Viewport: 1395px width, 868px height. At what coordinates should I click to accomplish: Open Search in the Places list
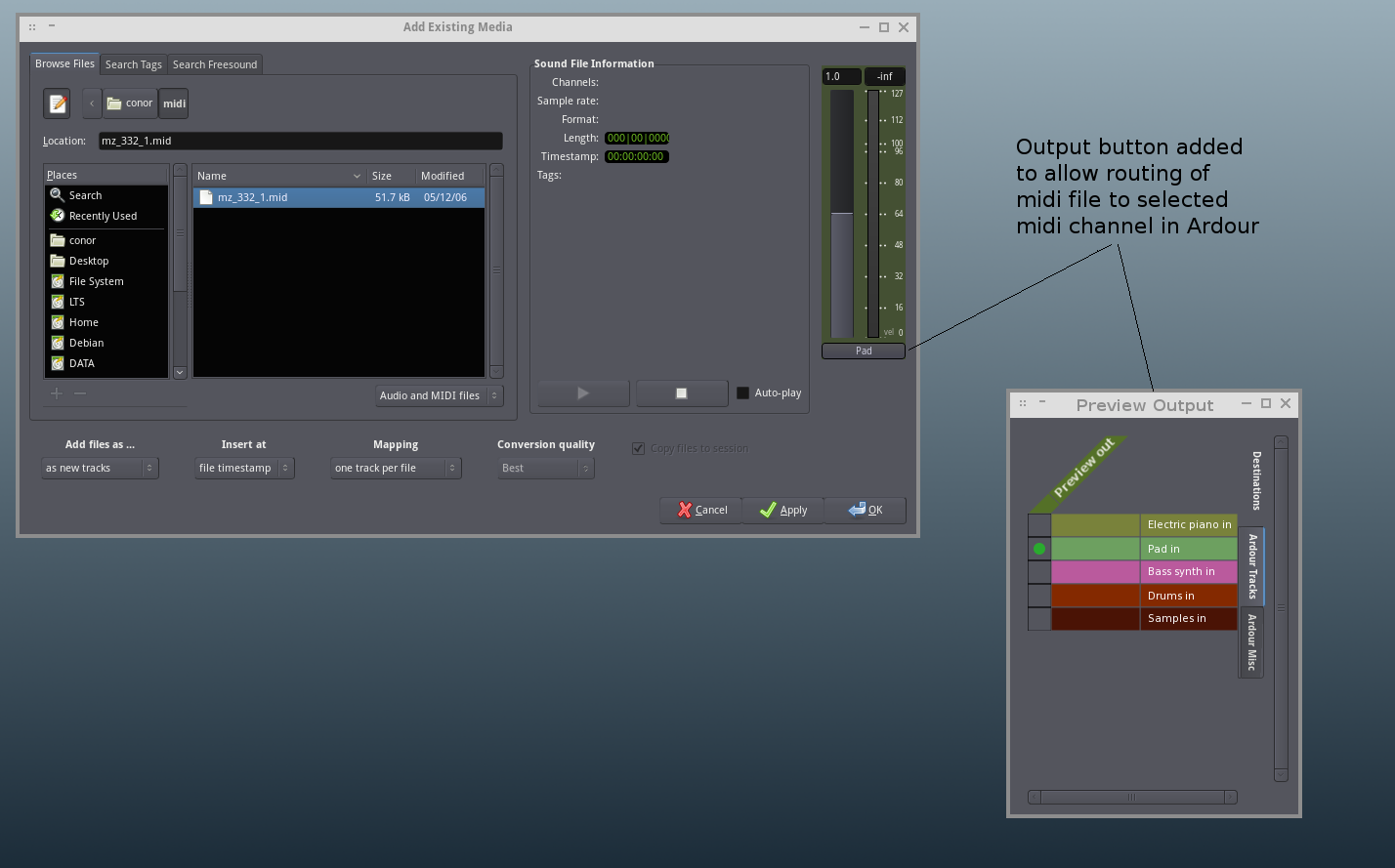point(85,195)
